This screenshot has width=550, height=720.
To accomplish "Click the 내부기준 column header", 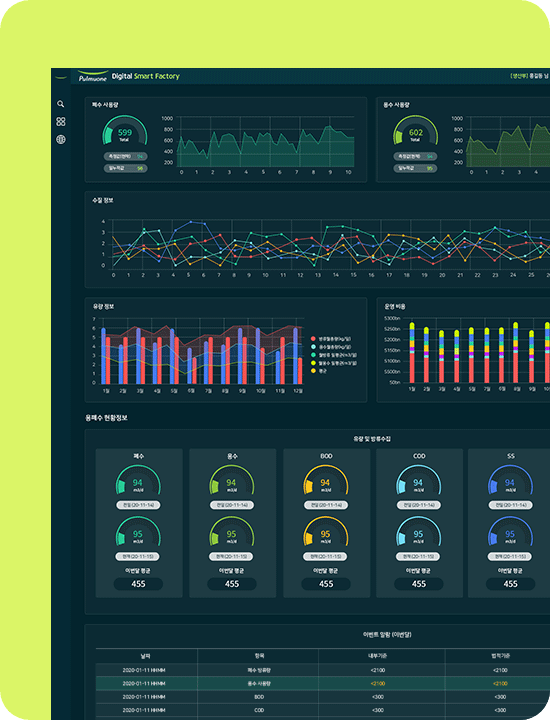I will pos(378,656).
